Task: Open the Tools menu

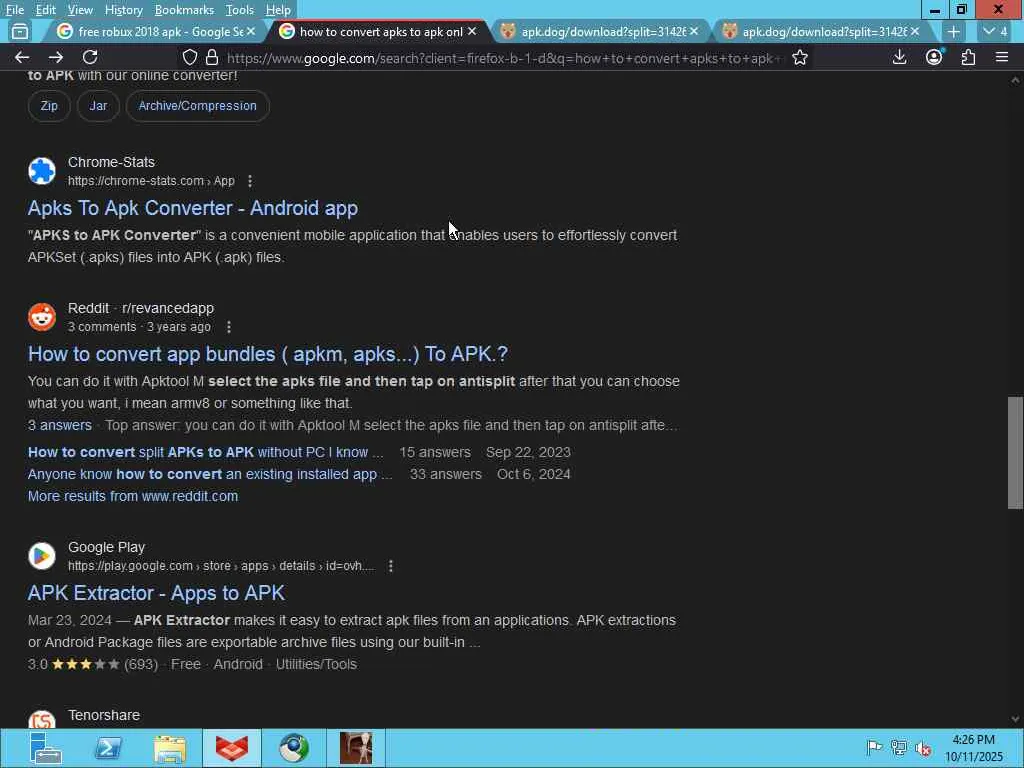Action: point(239,10)
